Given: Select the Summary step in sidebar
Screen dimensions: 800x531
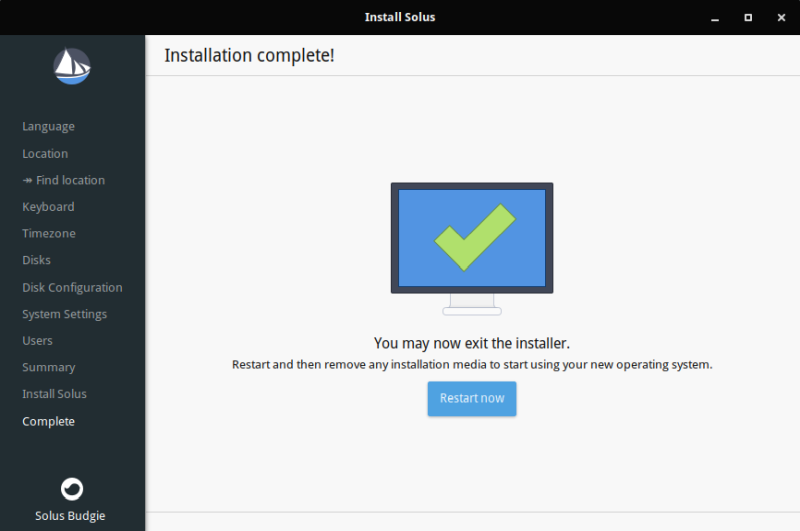Looking at the screenshot, I should pos(48,367).
